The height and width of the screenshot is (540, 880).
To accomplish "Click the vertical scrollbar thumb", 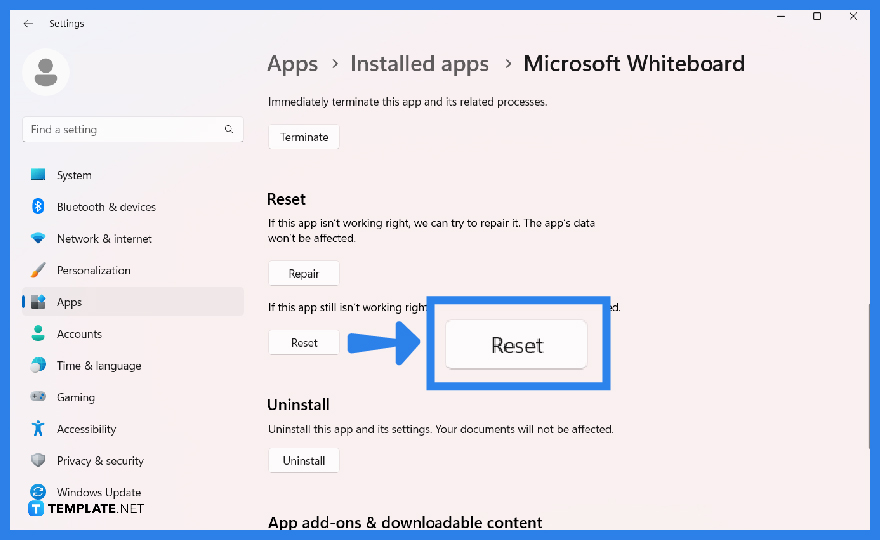I will click(868, 377).
